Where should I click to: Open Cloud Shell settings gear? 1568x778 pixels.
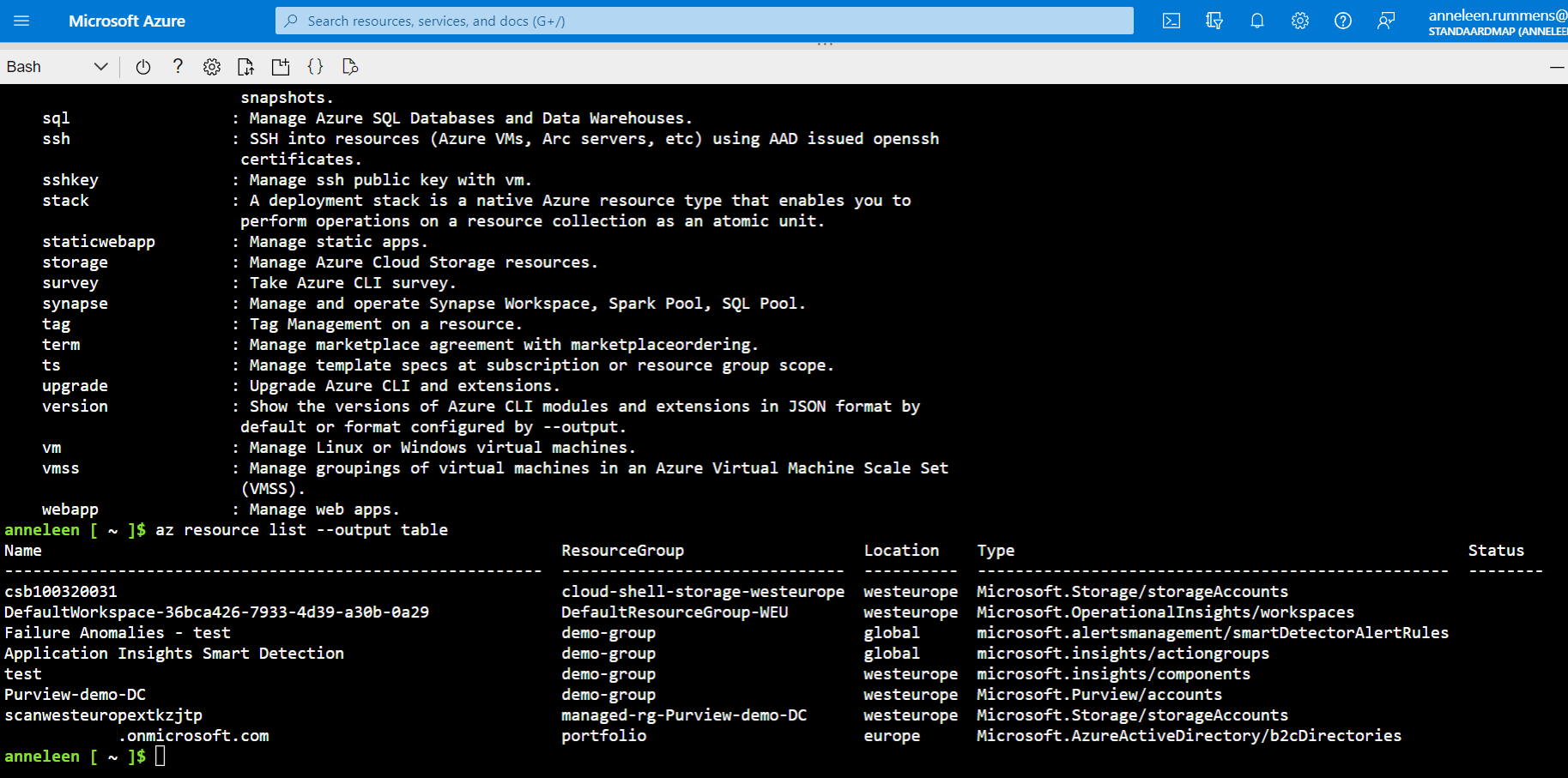click(212, 67)
